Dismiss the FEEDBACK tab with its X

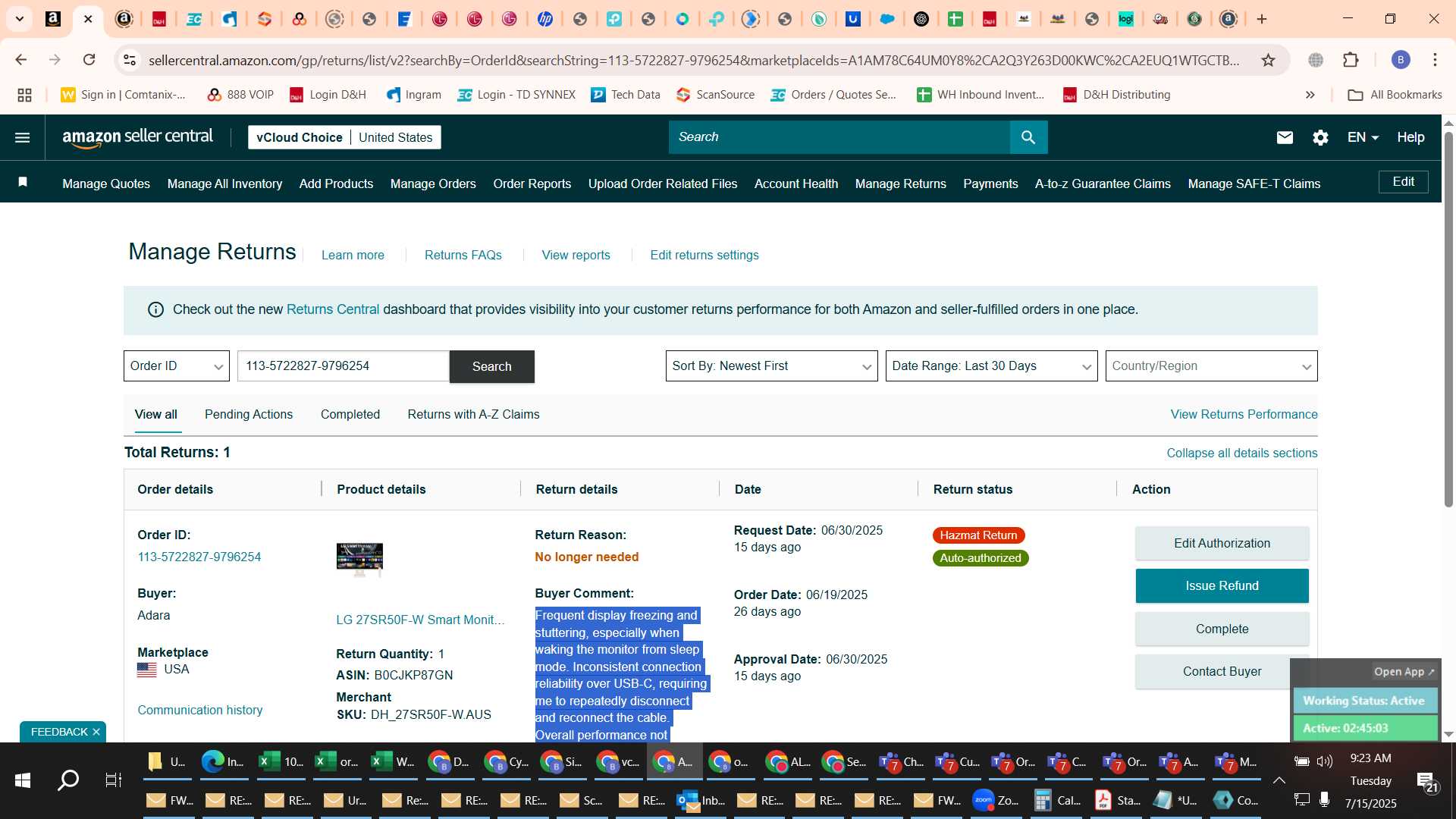click(96, 732)
